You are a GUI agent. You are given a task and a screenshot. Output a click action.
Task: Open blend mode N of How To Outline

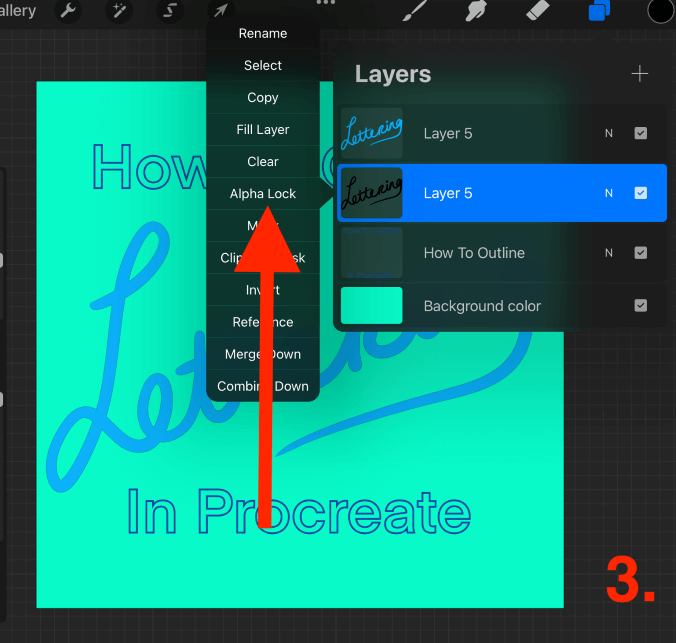point(609,253)
